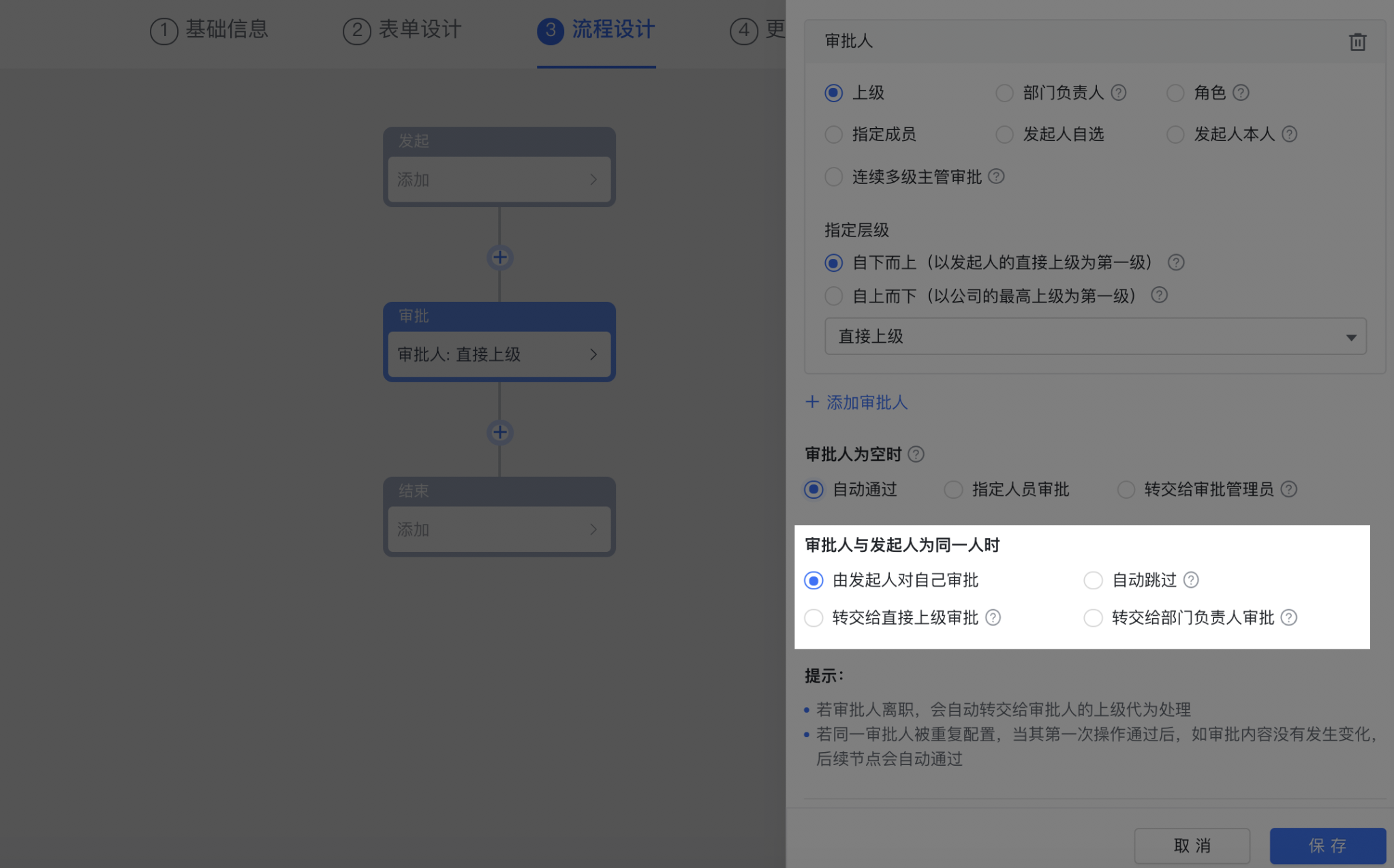1394x868 pixels.
Task: Go to 基础信息 step tab
Action: click(x=210, y=30)
